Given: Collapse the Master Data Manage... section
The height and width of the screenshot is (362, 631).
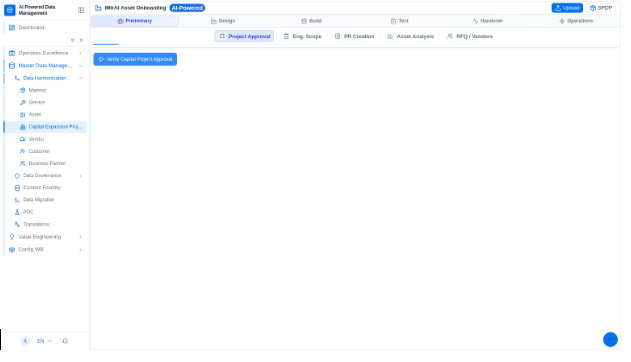Looking at the screenshot, I should 45,66.
